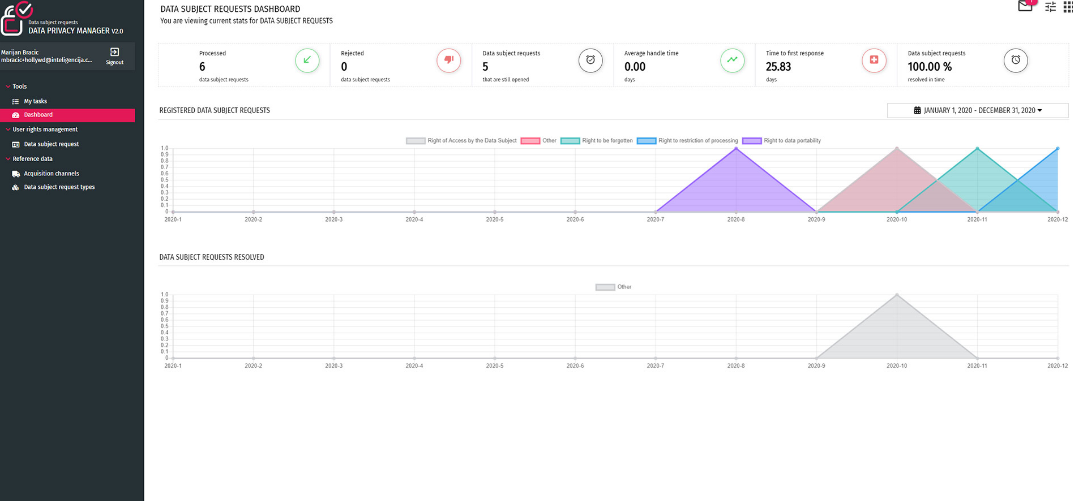Toggle the pink Other legend in registered chart
The image size is (1073, 501).
(539, 140)
